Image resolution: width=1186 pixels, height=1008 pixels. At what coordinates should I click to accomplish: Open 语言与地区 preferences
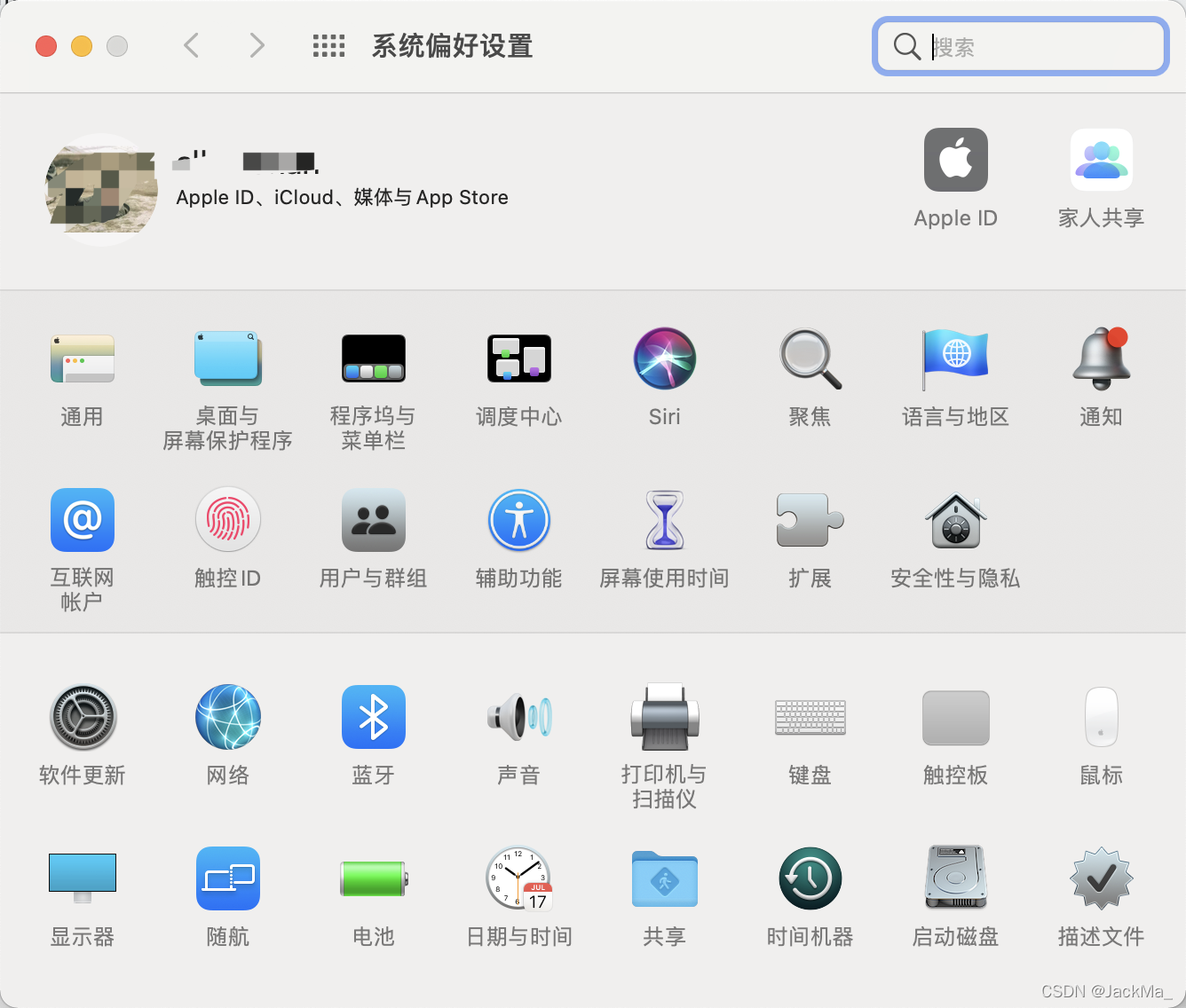pos(955,358)
